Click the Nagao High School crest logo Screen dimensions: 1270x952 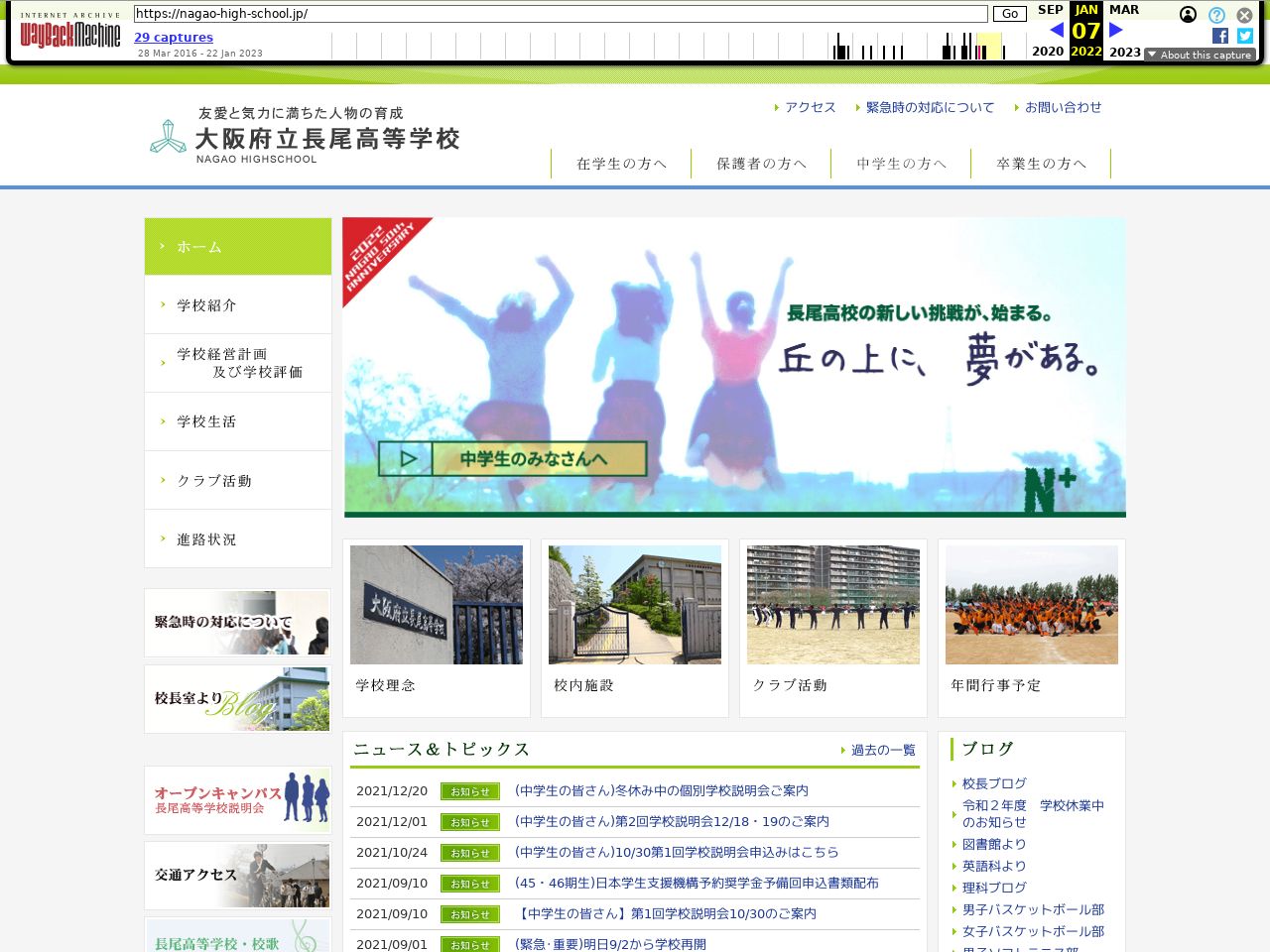[168, 137]
